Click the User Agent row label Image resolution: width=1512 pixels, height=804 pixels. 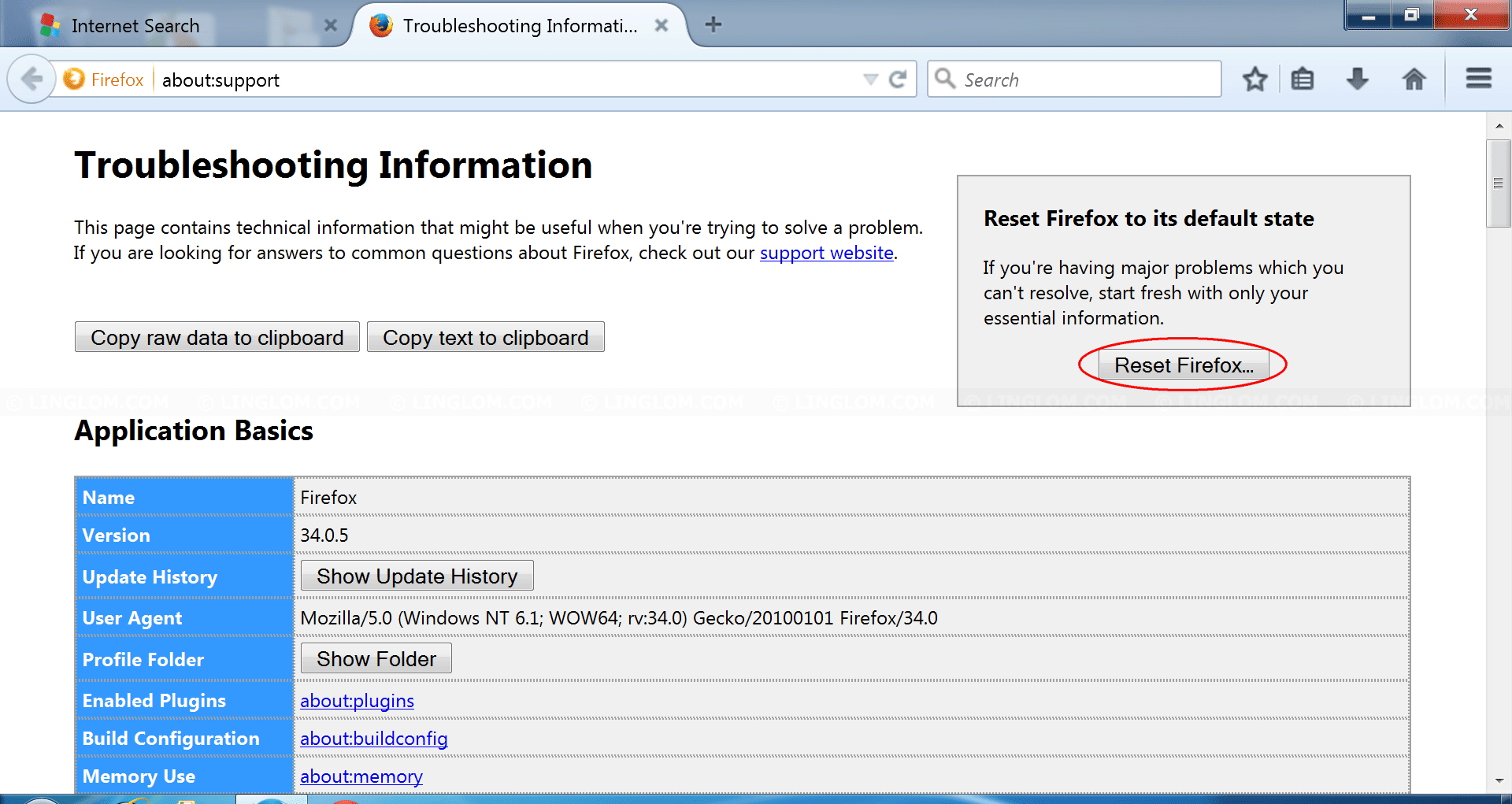pos(132,618)
